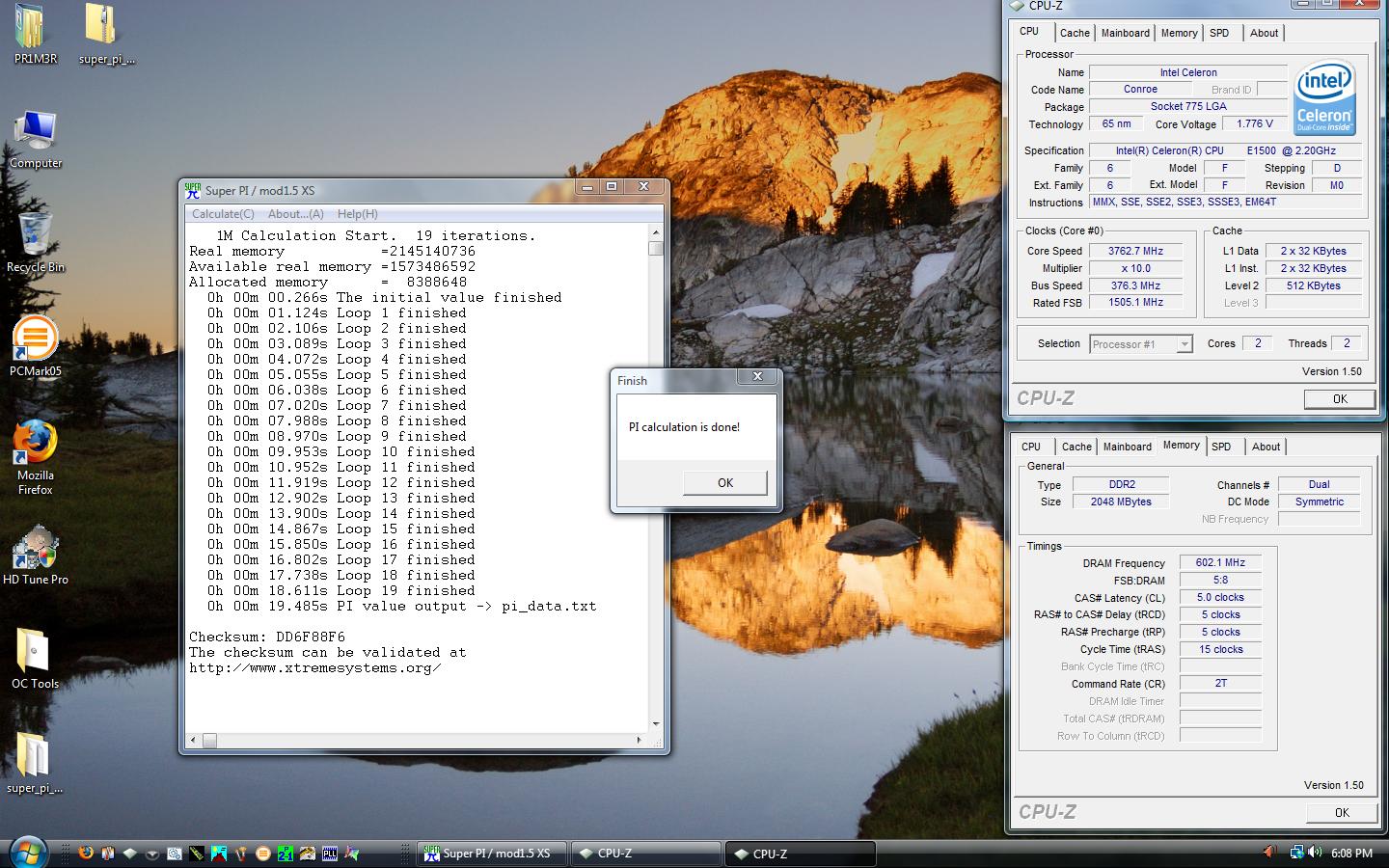
Task: Click the Checksum: DD6F88F6 line
Action: pos(267,637)
